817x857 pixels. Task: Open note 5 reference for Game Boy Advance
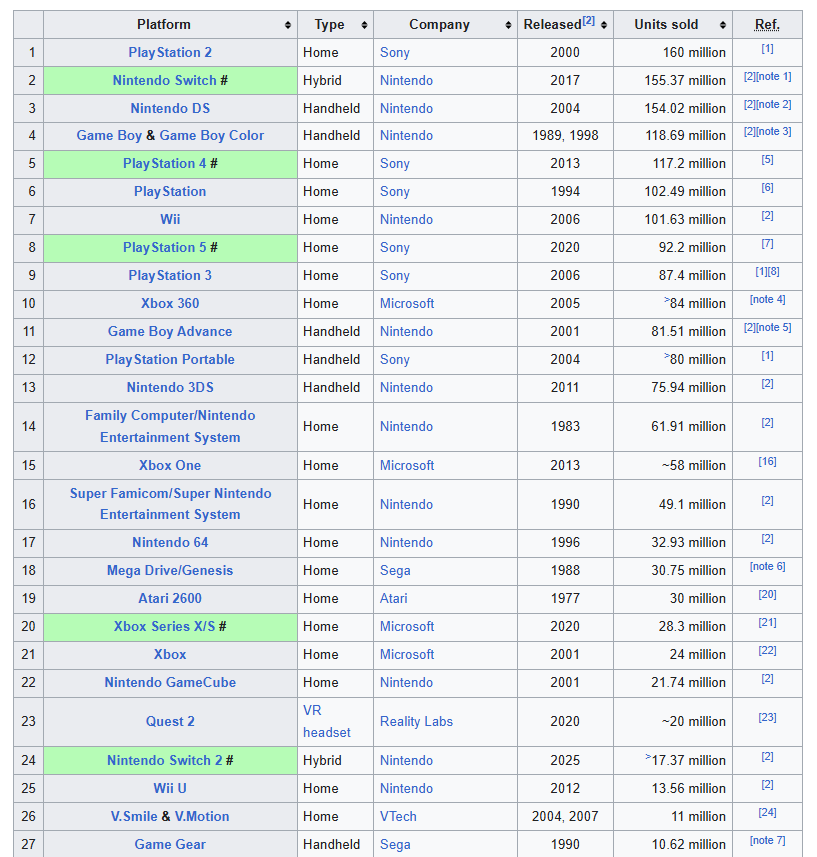pos(774,327)
